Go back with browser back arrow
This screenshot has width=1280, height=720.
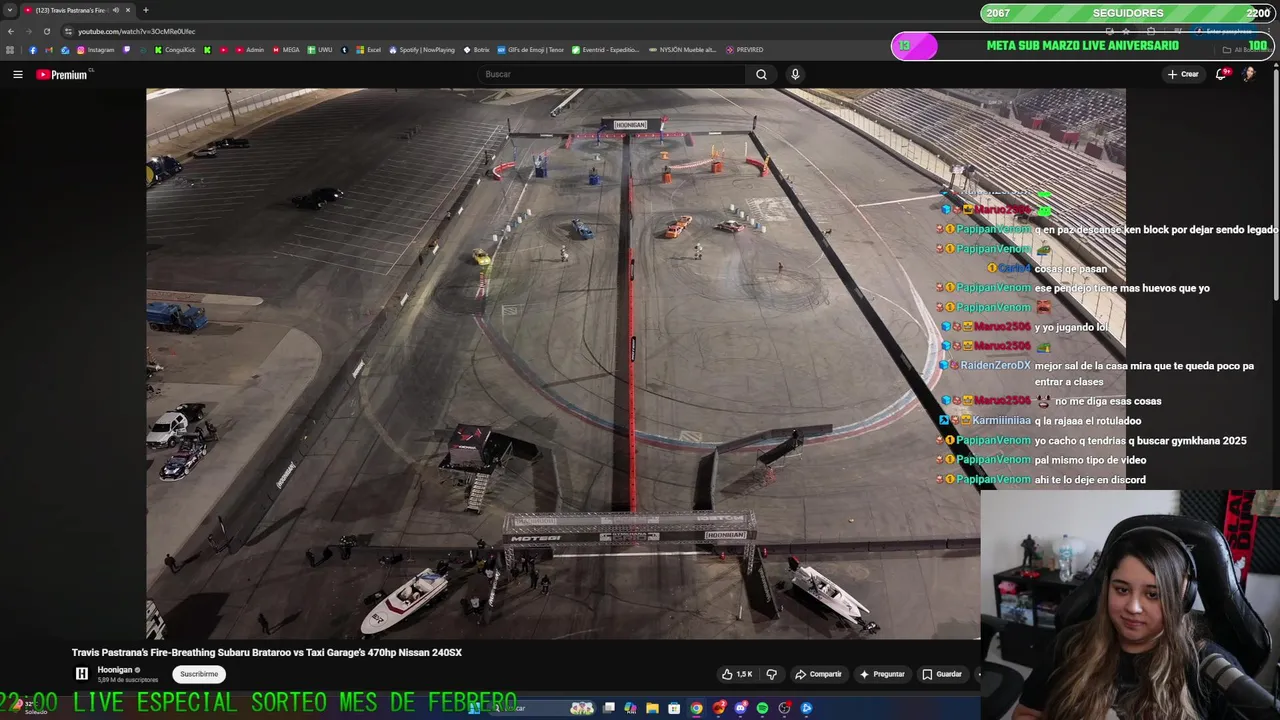11,31
